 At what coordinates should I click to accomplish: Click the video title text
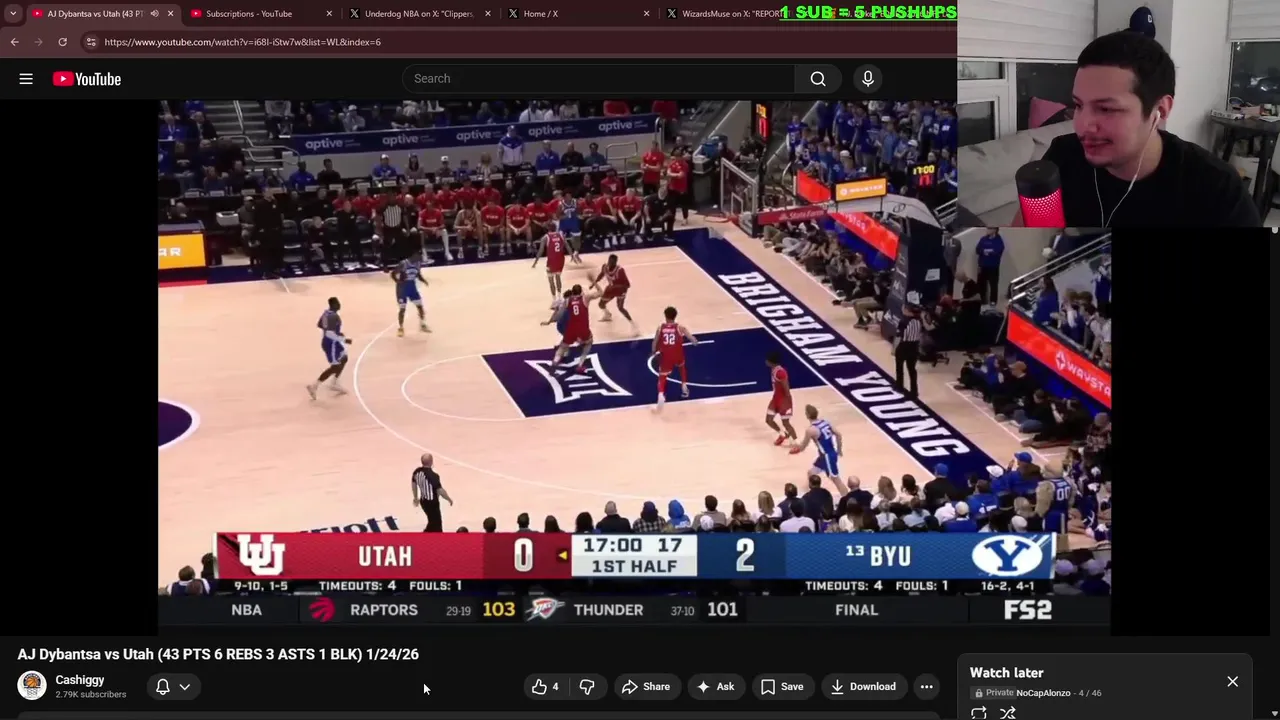coord(218,654)
